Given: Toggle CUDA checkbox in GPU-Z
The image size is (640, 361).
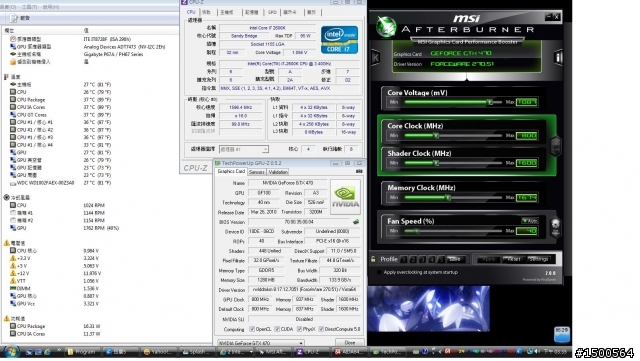Looking at the screenshot, I should (x=277, y=329).
